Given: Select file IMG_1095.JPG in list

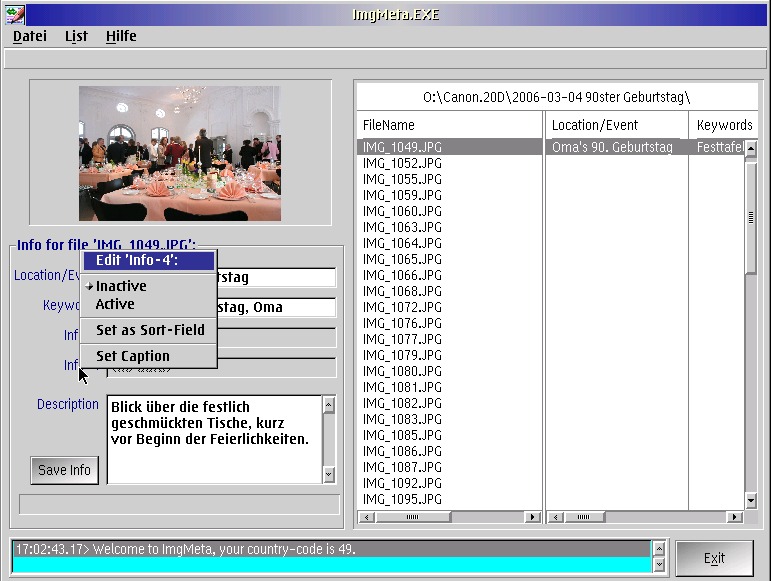Looking at the screenshot, I should point(449,499).
